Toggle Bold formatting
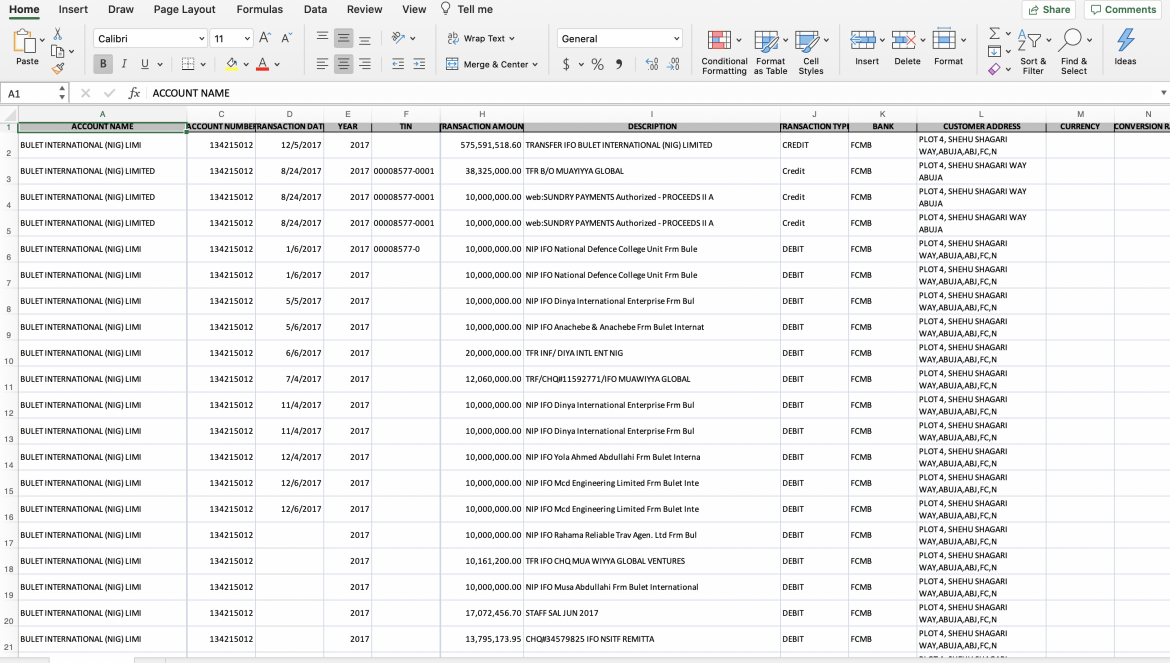The width and height of the screenshot is (1170, 663). pyautogui.click(x=103, y=64)
